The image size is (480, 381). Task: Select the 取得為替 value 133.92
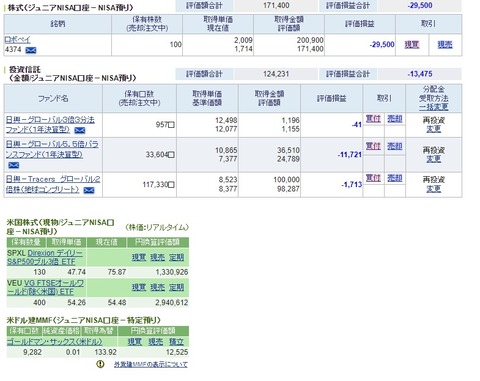coord(105,352)
